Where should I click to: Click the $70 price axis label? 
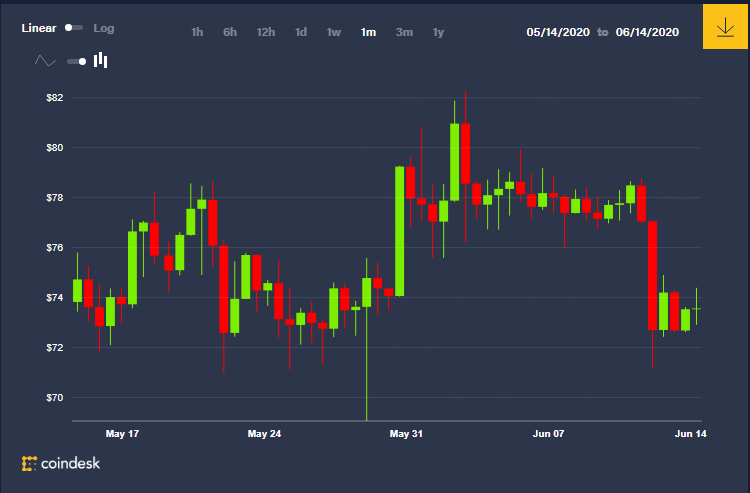pos(55,397)
